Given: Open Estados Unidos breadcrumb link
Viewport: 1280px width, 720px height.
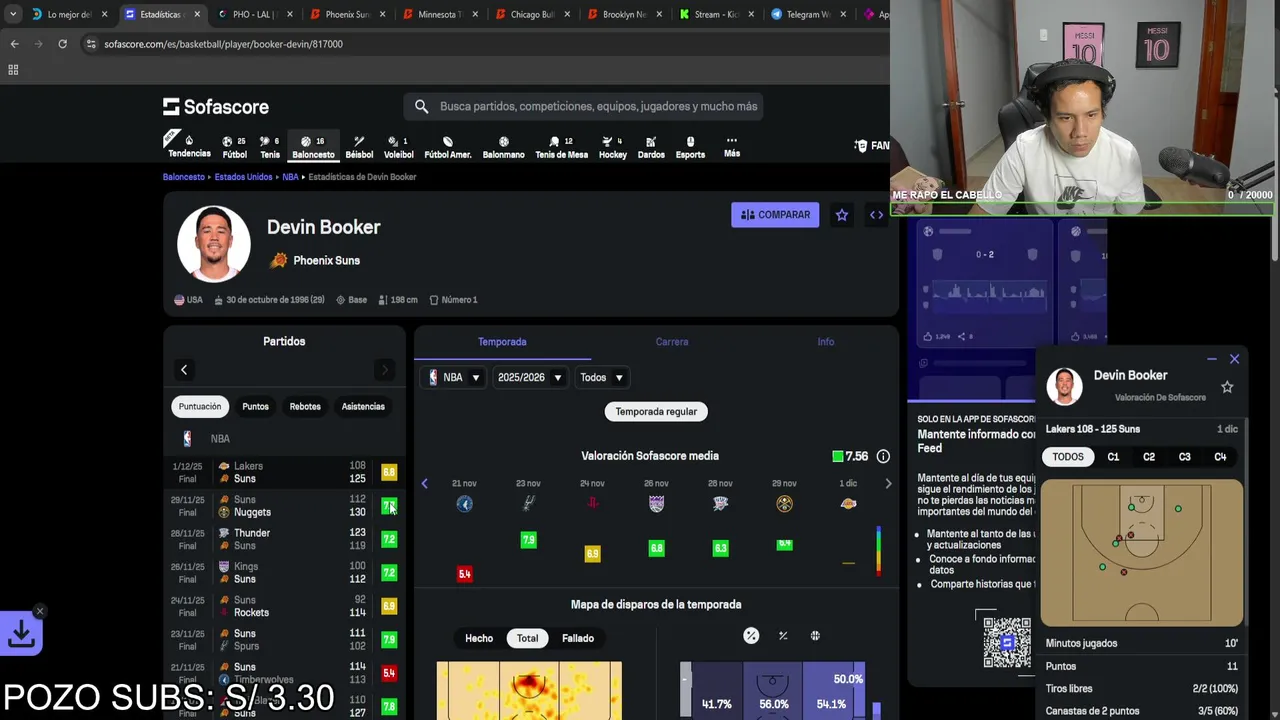Looking at the screenshot, I should pyautogui.click(x=243, y=177).
